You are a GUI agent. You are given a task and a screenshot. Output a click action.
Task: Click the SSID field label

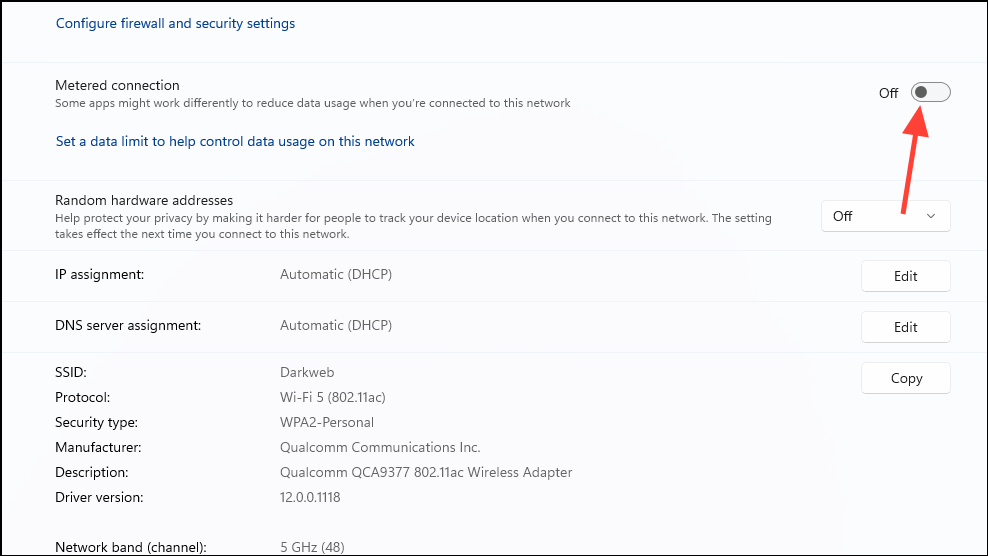click(71, 372)
